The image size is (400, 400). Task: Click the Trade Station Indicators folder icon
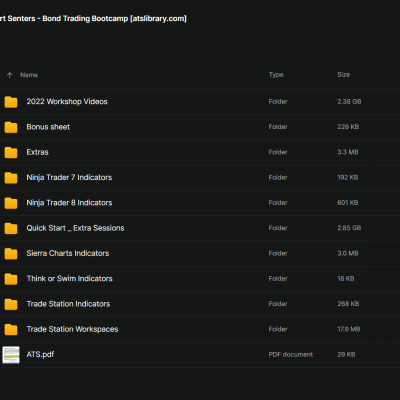click(x=11, y=304)
